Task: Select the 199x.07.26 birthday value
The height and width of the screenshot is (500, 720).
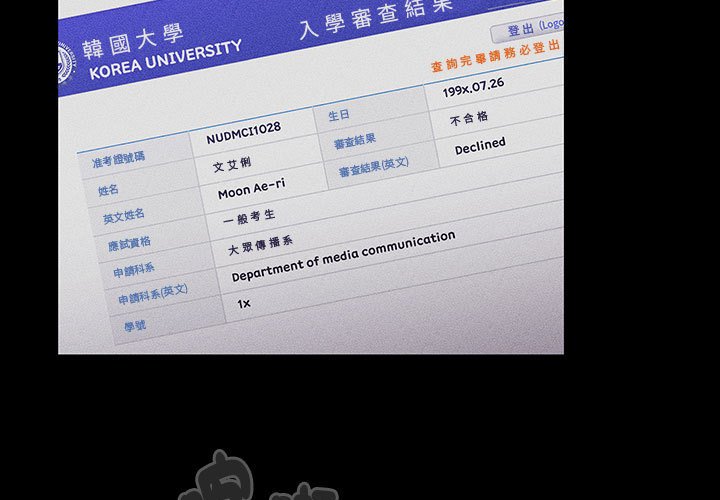Action: pos(473,87)
